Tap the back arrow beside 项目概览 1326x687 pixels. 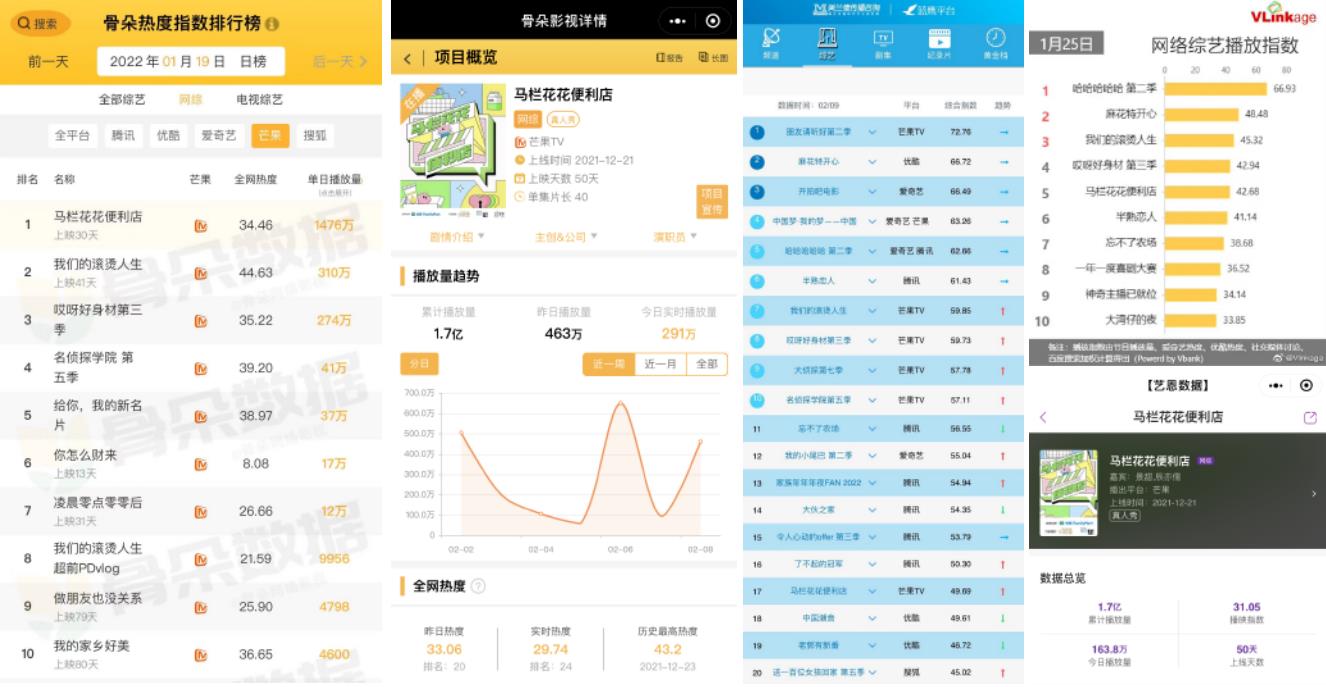point(407,59)
